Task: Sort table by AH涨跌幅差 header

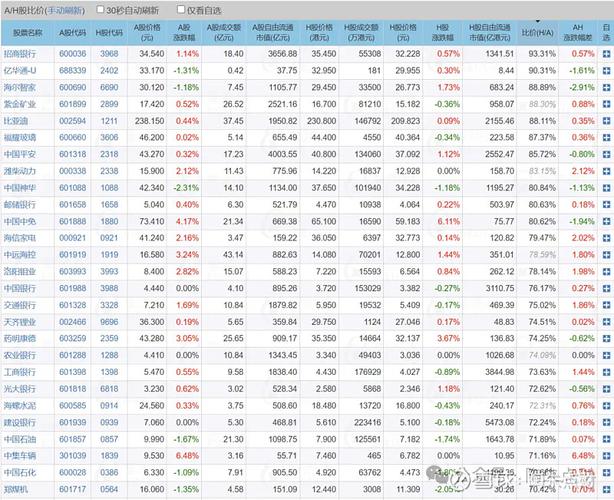Action: (x=578, y=33)
